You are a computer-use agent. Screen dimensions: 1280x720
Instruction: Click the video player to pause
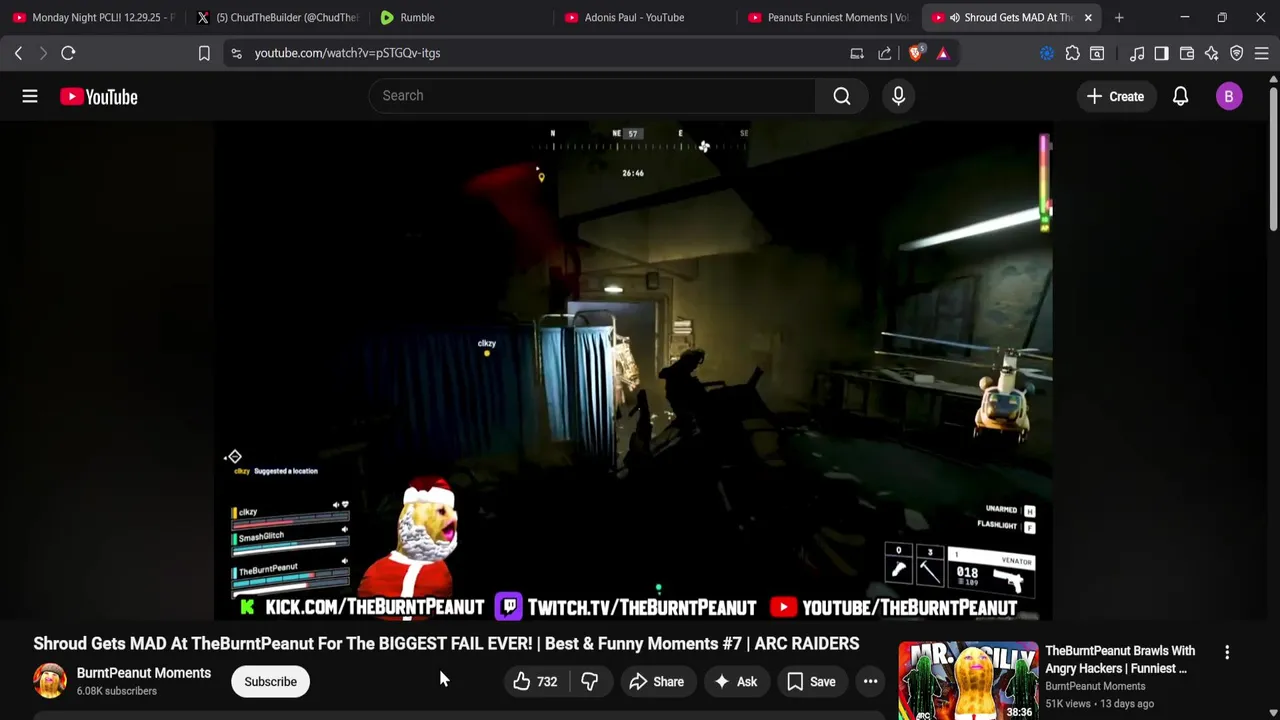tap(632, 370)
